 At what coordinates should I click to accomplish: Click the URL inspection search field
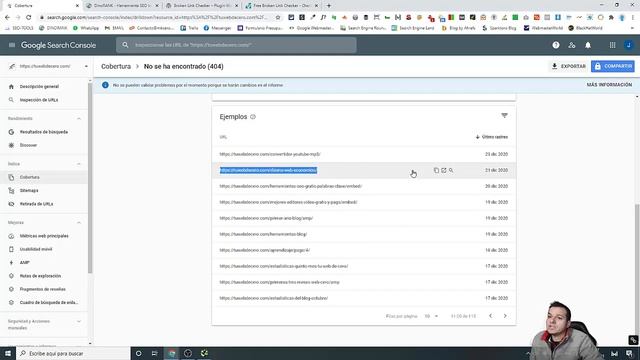point(236,45)
